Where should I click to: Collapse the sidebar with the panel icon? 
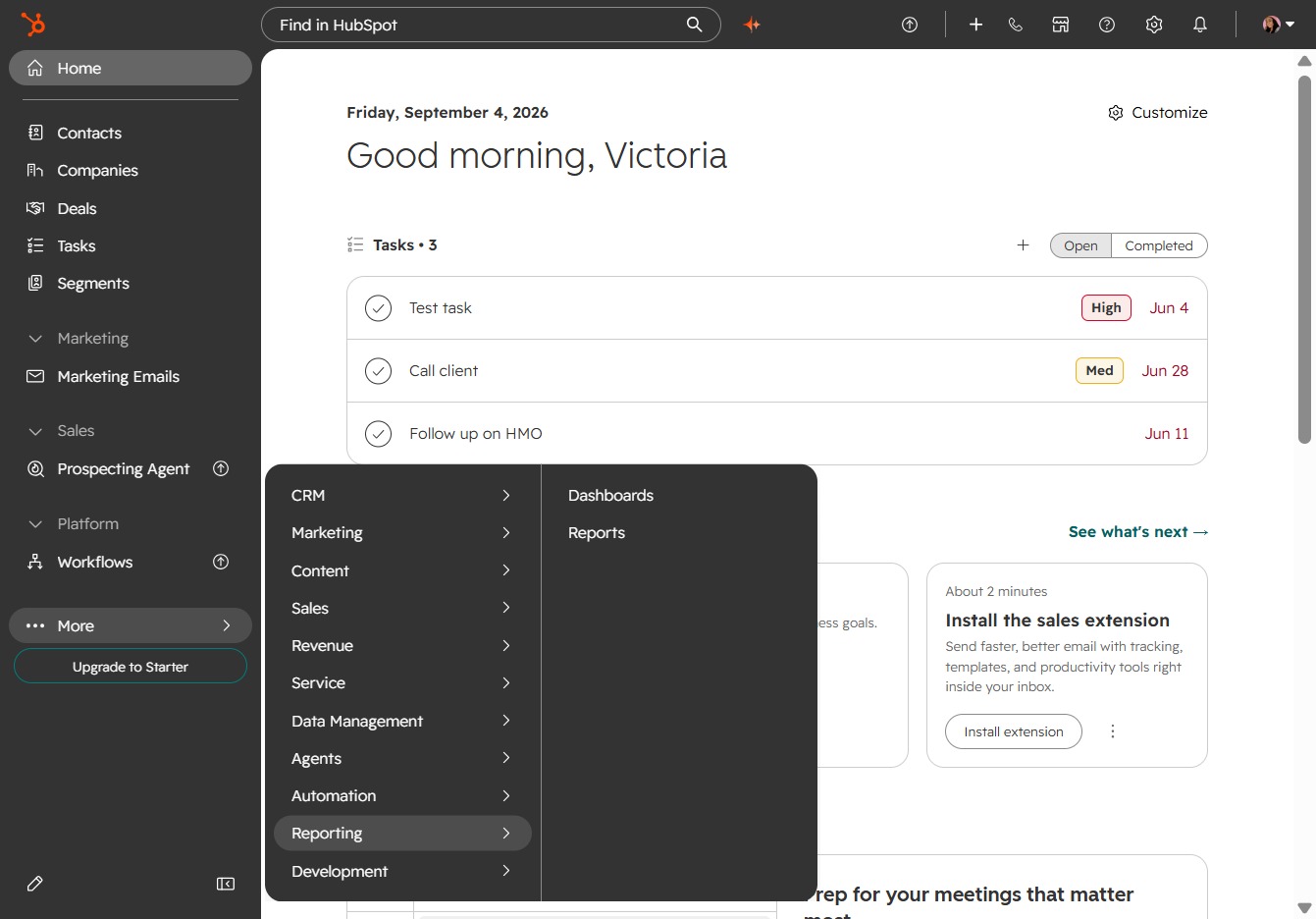(x=226, y=884)
